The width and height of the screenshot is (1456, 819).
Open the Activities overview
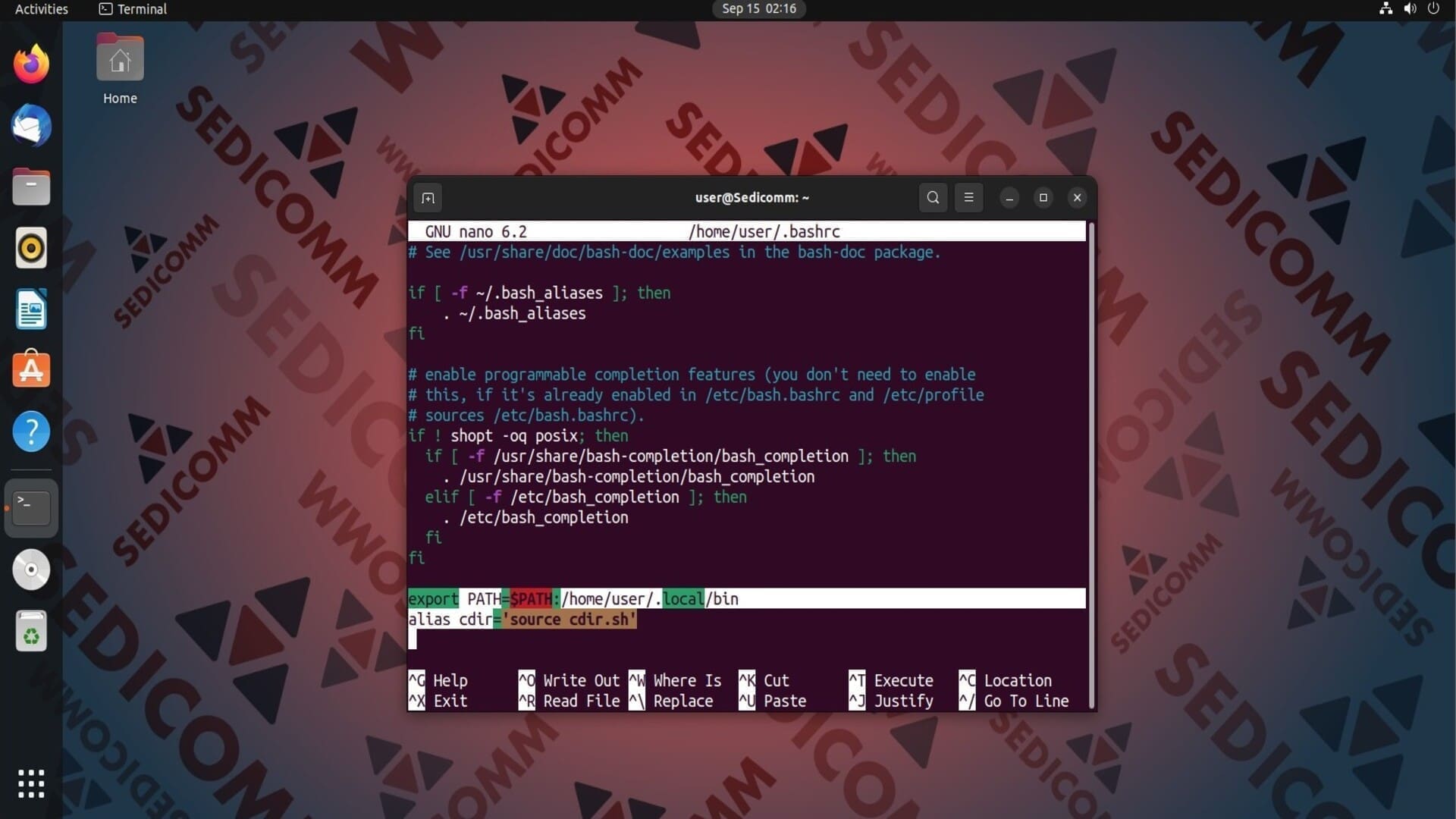point(42,9)
